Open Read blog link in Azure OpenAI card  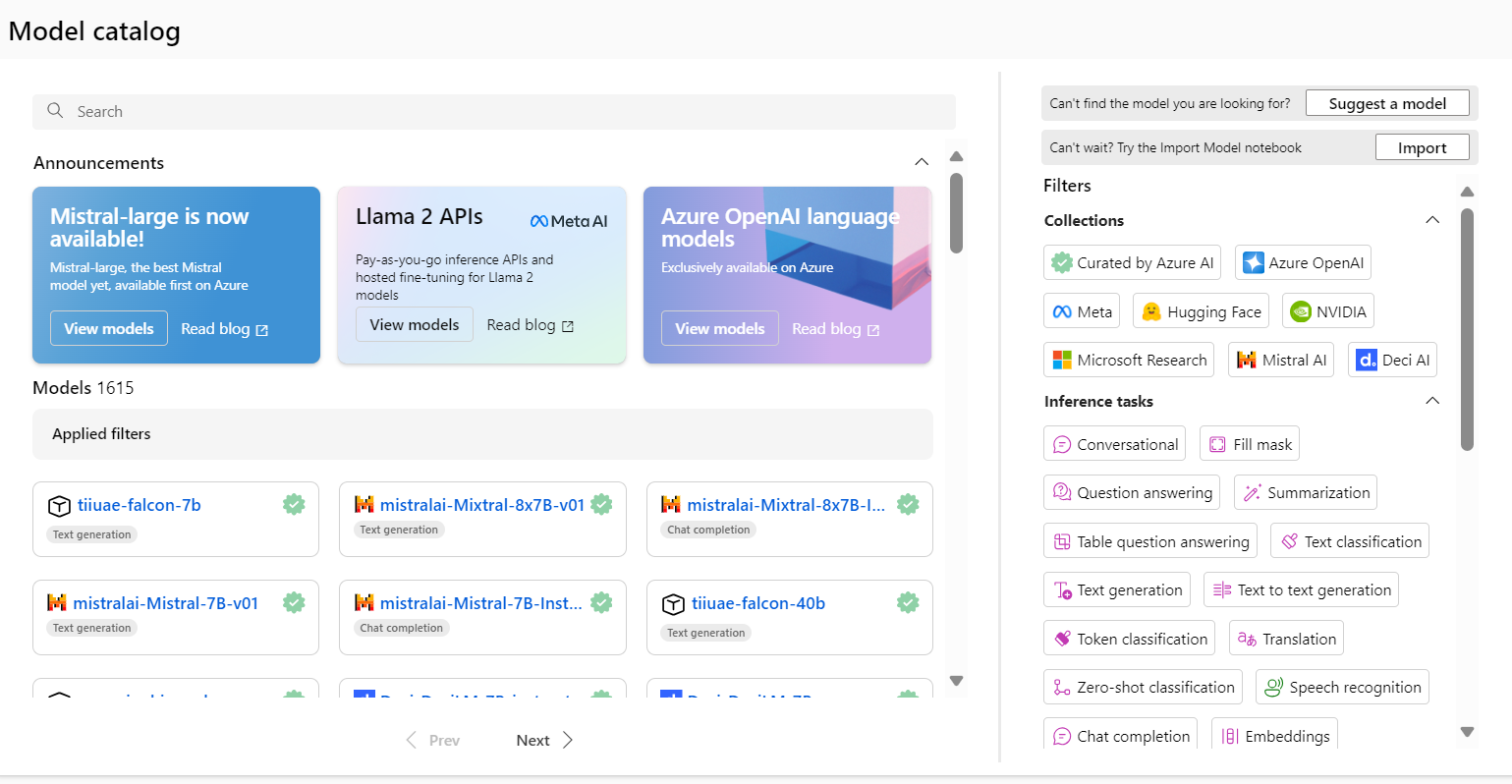coord(835,329)
